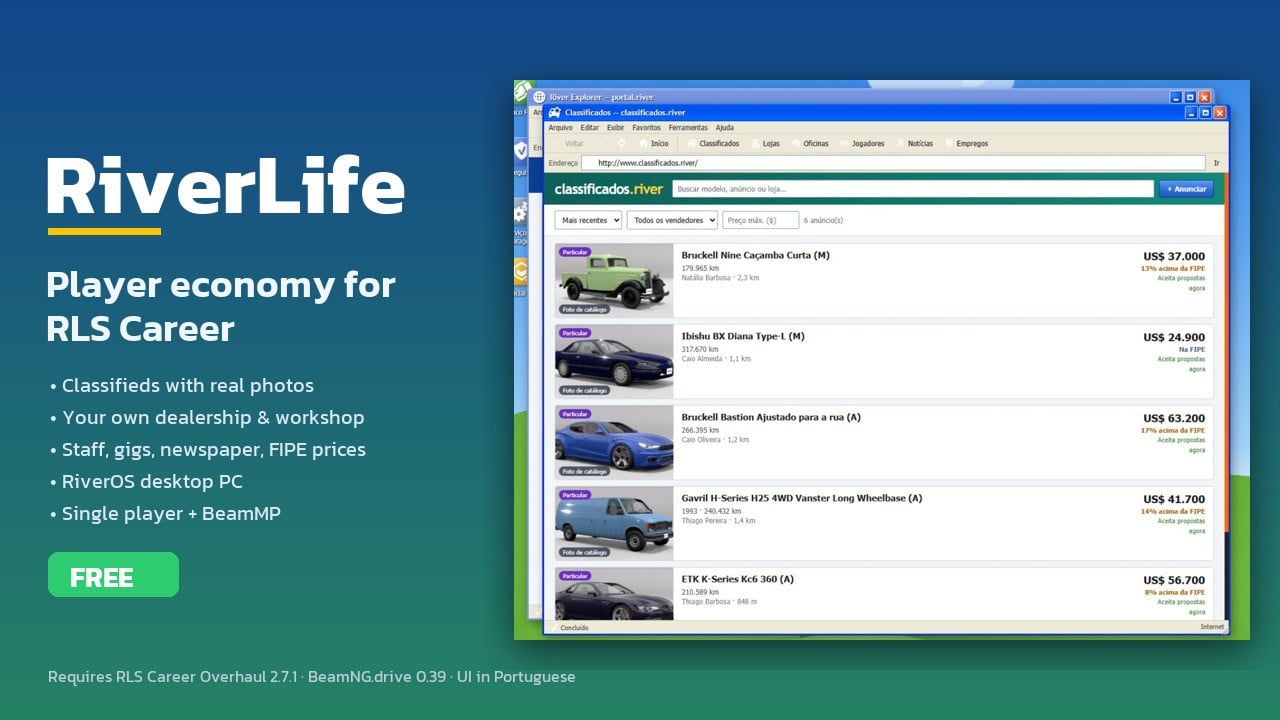
Task: Open the Exibir menu
Action: pyautogui.click(x=616, y=128)
